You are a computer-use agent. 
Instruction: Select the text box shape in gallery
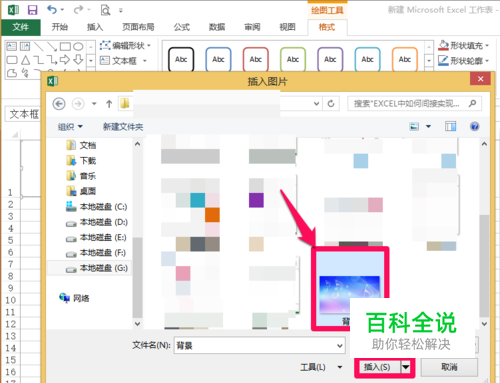12,46
